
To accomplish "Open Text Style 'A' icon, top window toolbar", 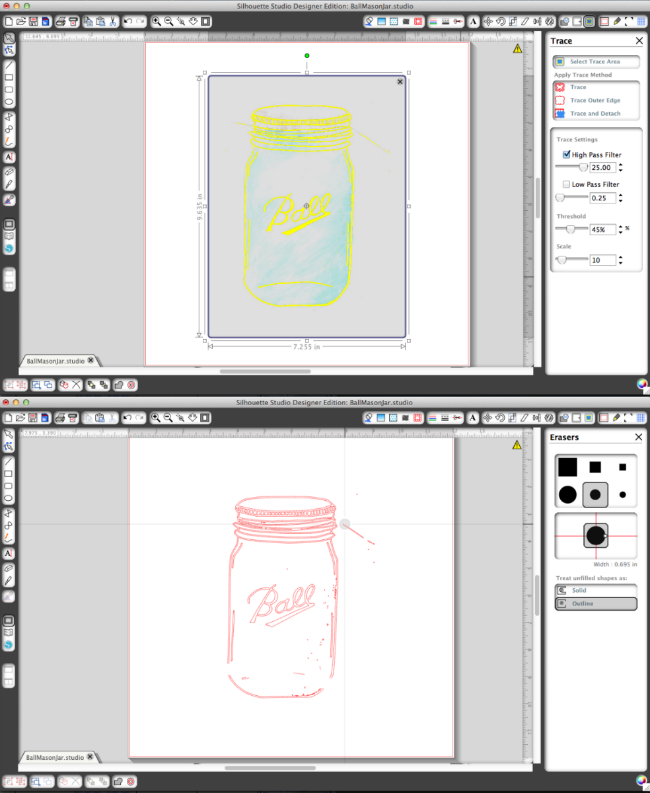I will coord(473,21).
